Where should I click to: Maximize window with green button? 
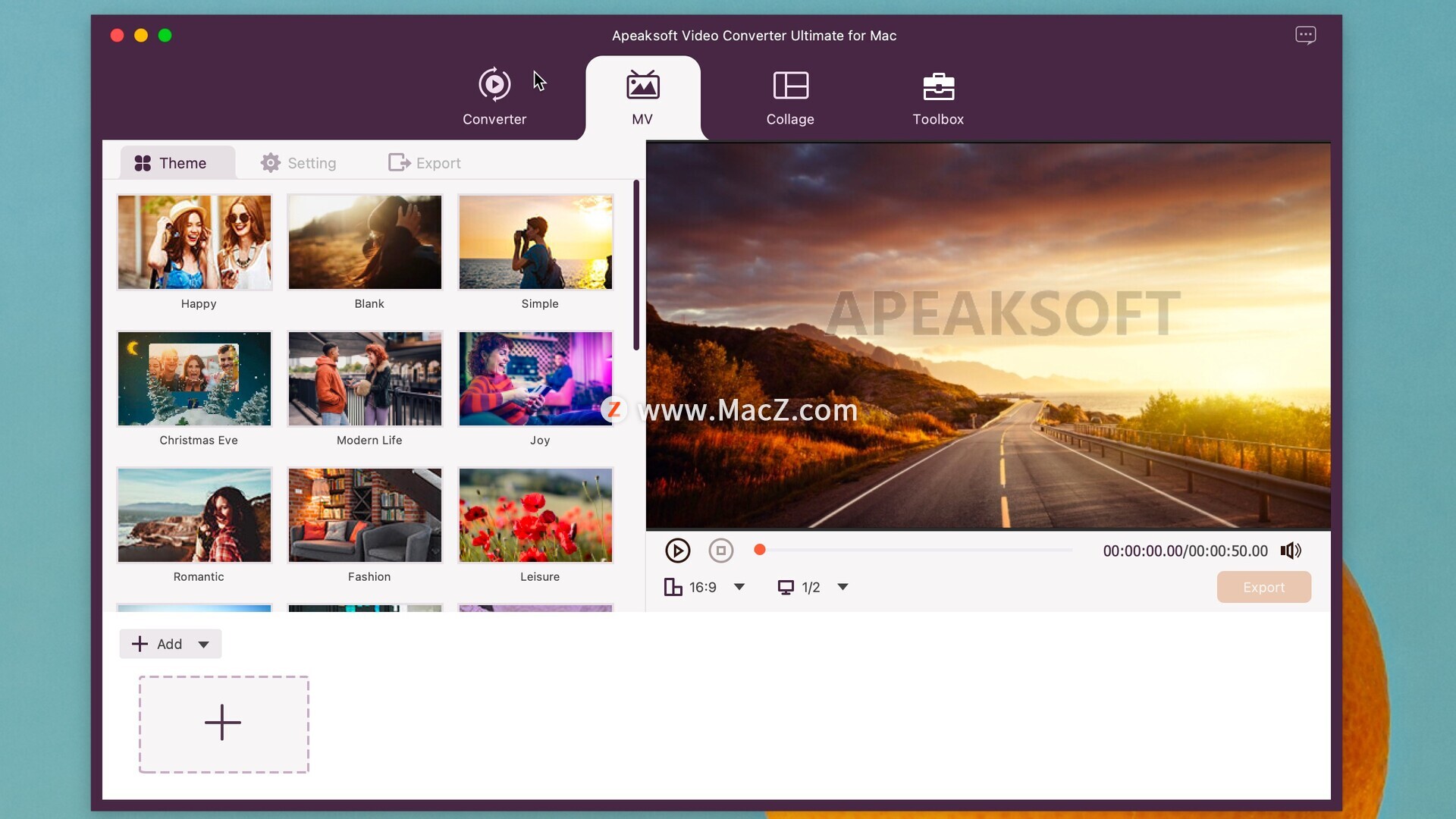point(165,35)
